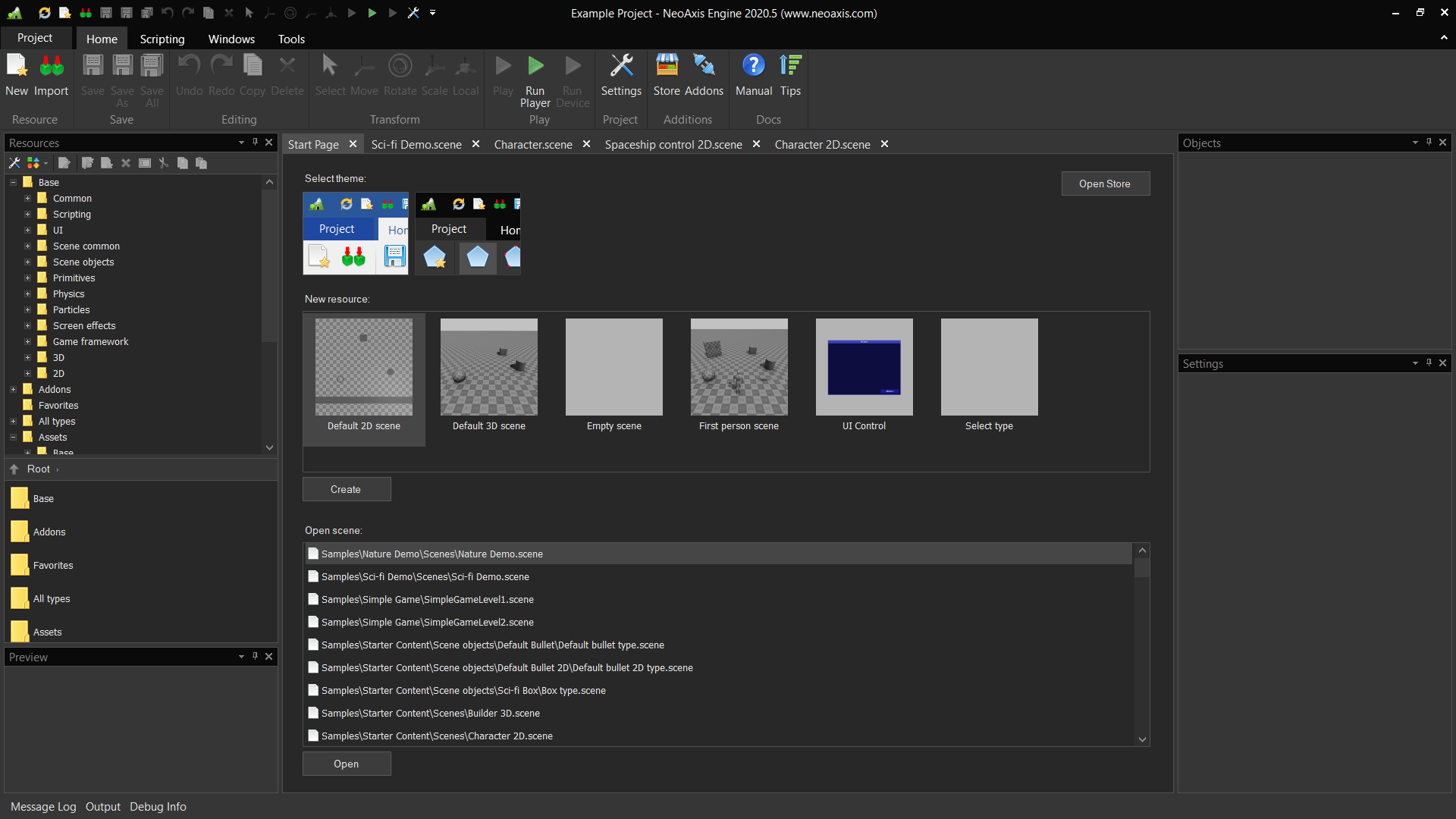Open project Settings from the ribbon
The image size is (1456, 819).
pos(621,67)
